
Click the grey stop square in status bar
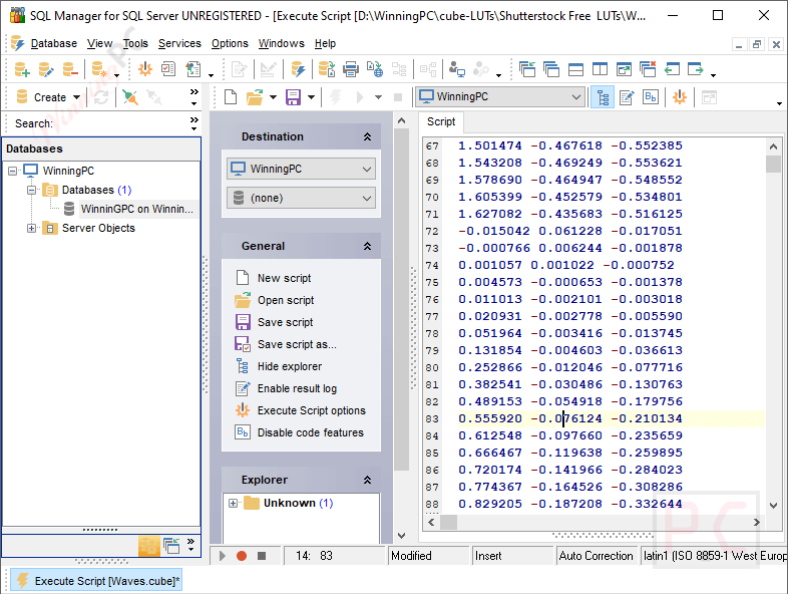[261, 556]
